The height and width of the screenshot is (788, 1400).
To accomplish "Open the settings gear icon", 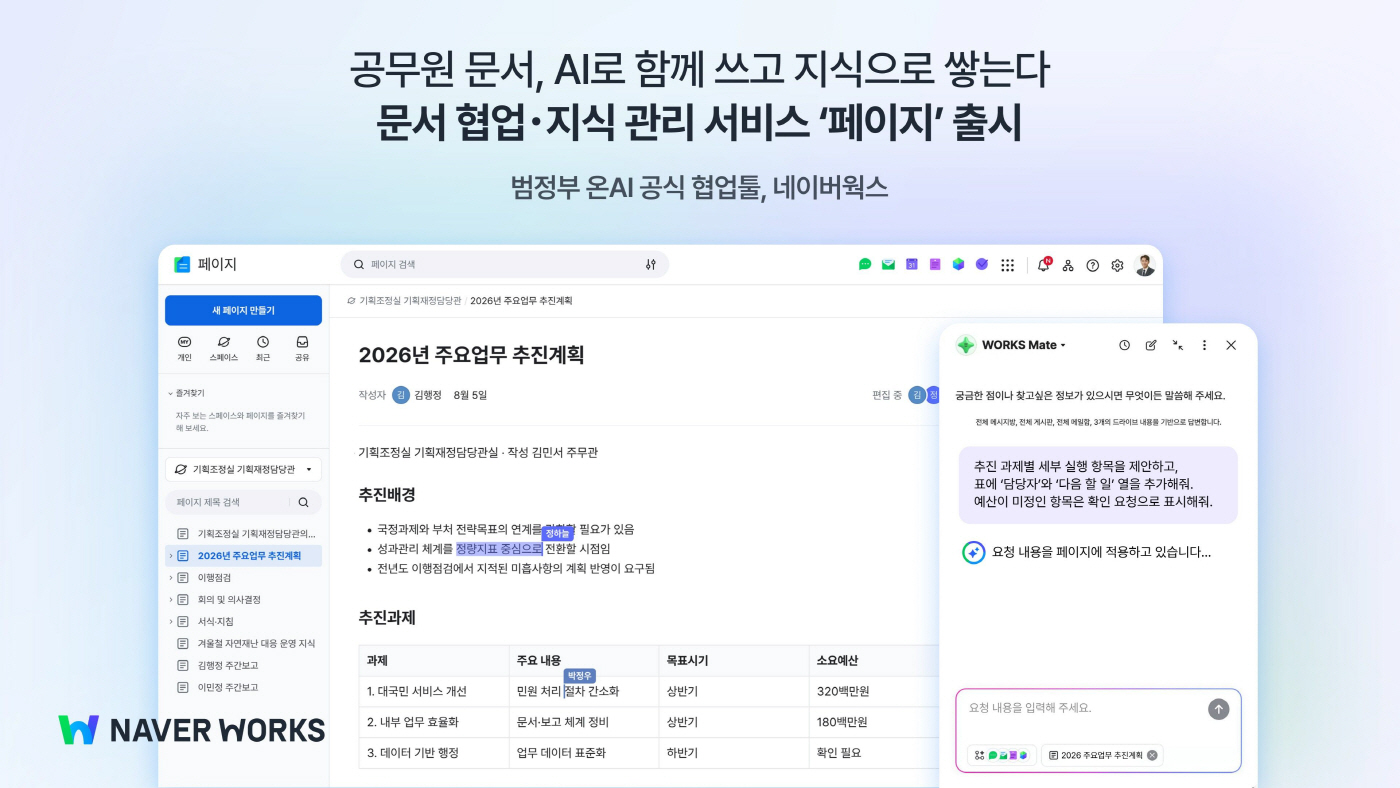I will point(1118,265).
